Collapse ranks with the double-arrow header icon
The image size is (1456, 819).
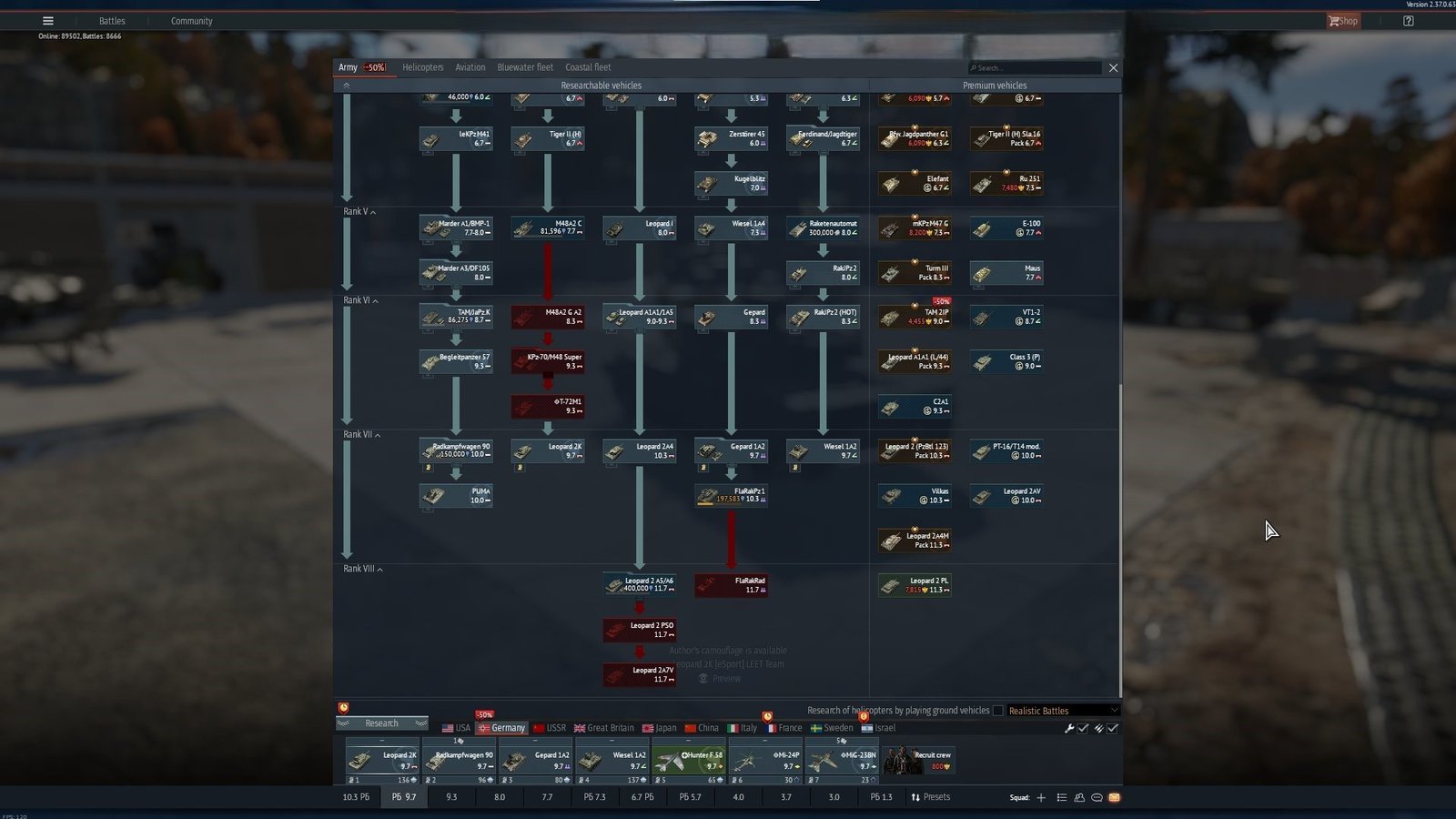click(x=347, y=86)
